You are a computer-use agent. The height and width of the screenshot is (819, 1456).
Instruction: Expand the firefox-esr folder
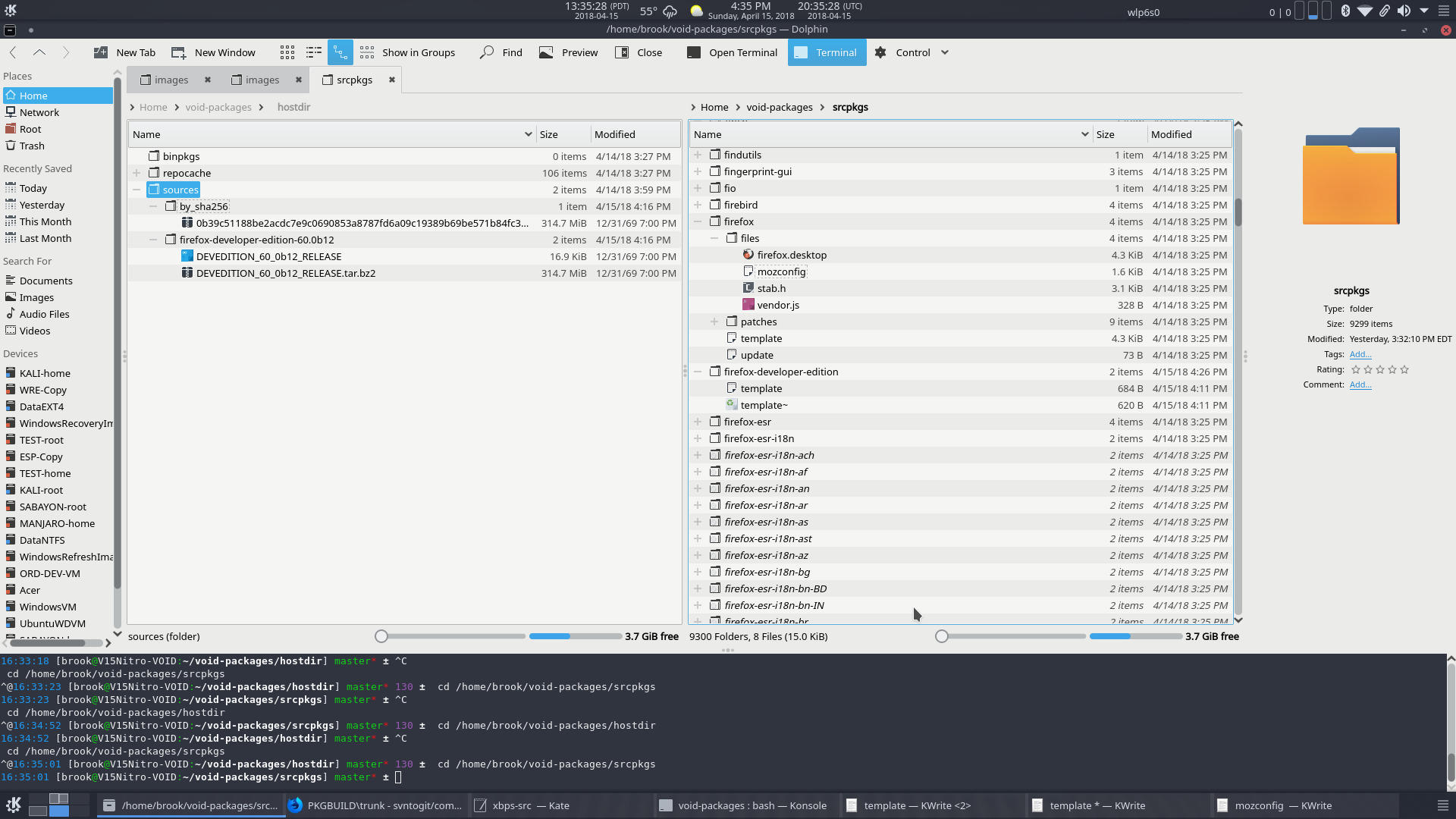pos(698,422)
